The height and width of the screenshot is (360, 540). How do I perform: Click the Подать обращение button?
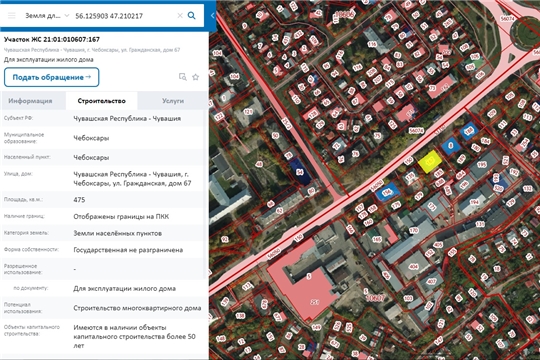point(52,77)
